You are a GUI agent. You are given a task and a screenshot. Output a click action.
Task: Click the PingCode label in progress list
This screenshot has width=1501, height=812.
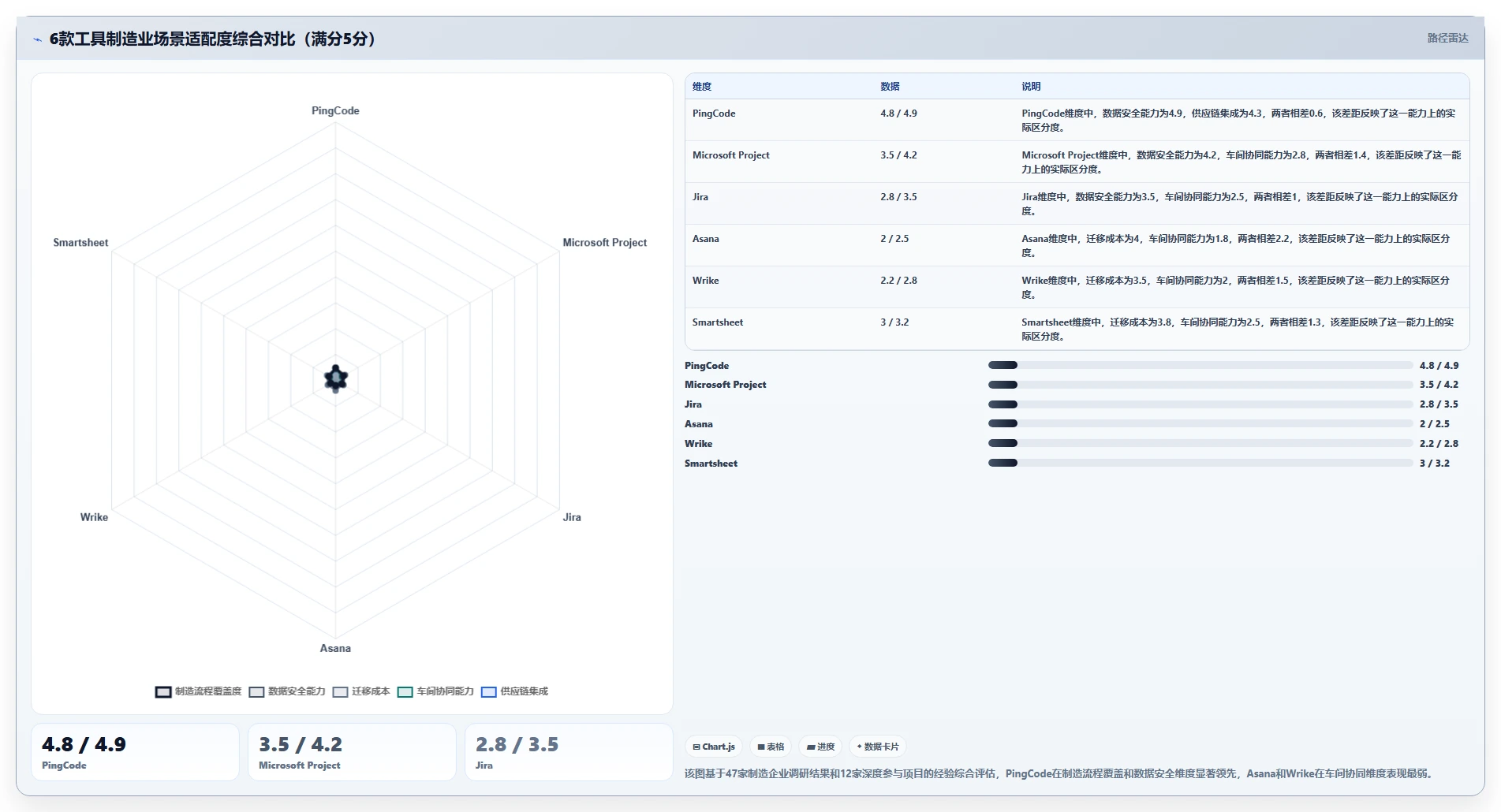[707, 366]
